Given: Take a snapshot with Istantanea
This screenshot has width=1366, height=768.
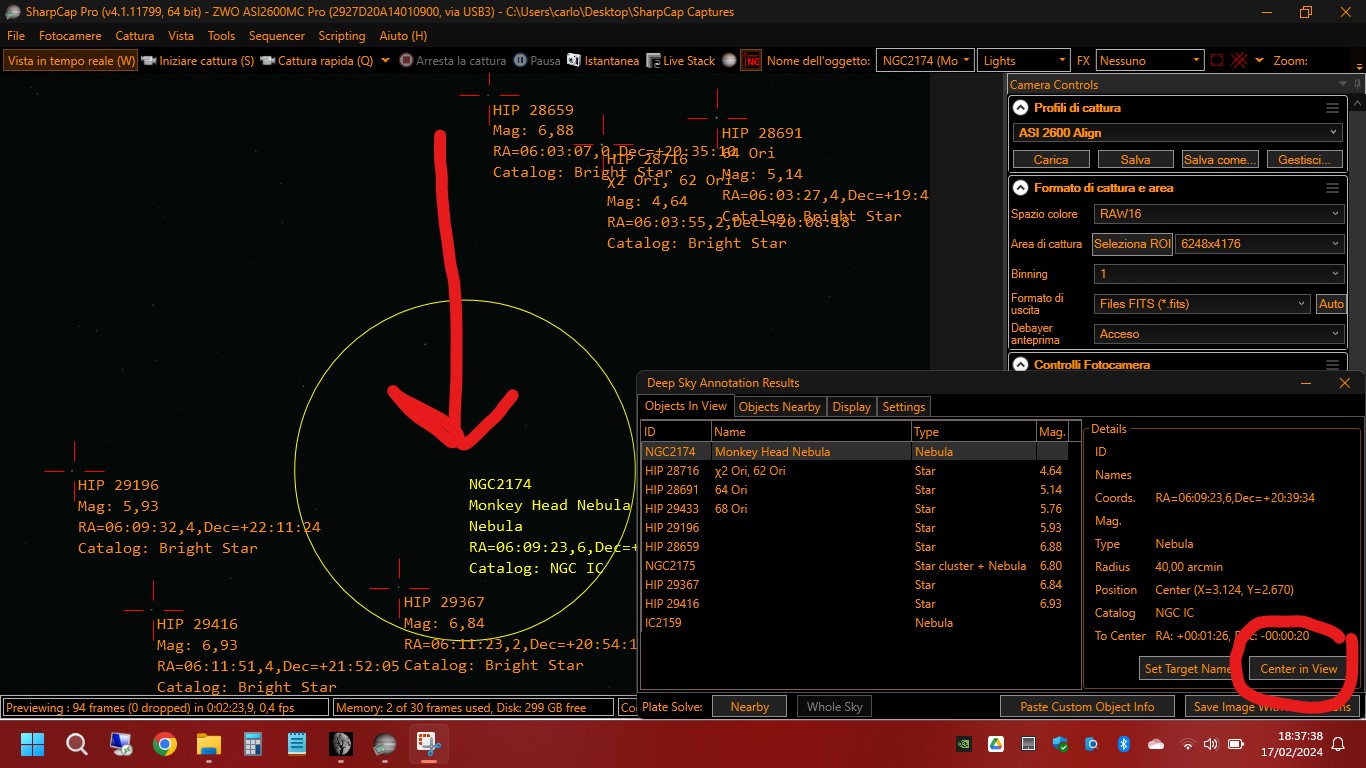Looking at the screenshot, I should [602, 61].
